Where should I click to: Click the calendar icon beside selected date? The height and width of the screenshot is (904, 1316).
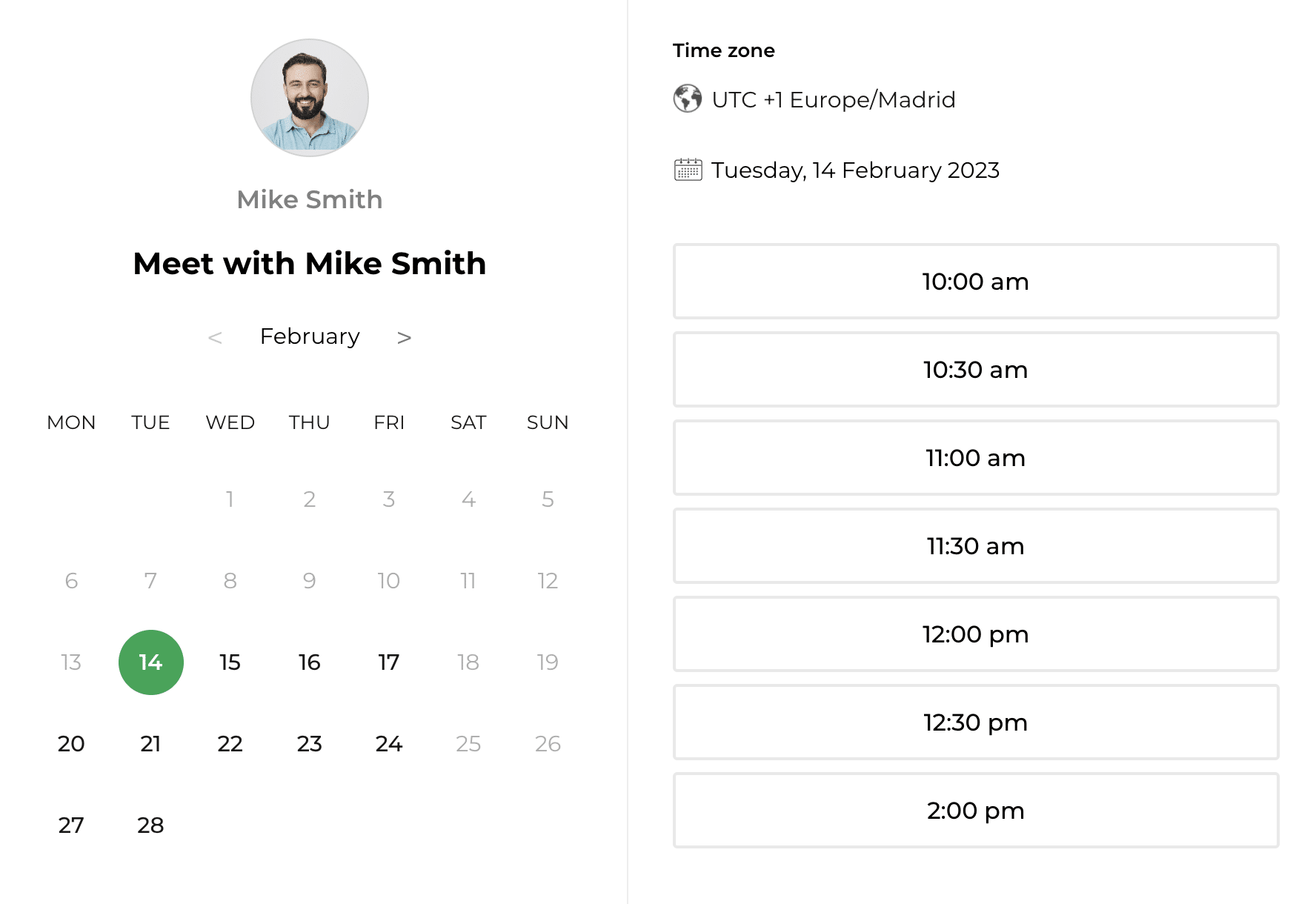point(688,170)
